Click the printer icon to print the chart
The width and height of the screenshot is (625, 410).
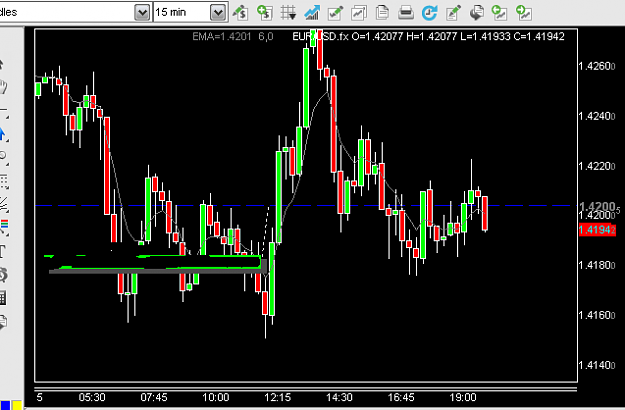point(406,12)
